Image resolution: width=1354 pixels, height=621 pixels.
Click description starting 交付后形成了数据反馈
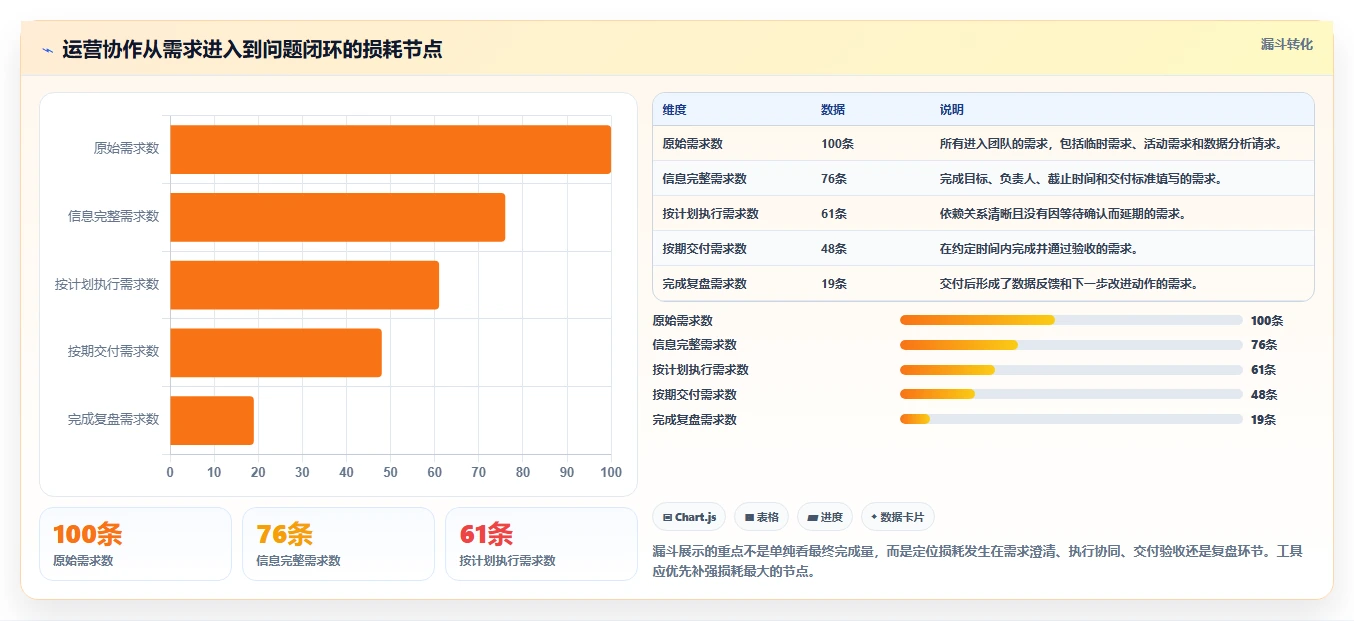click(x=1068, y=284)
